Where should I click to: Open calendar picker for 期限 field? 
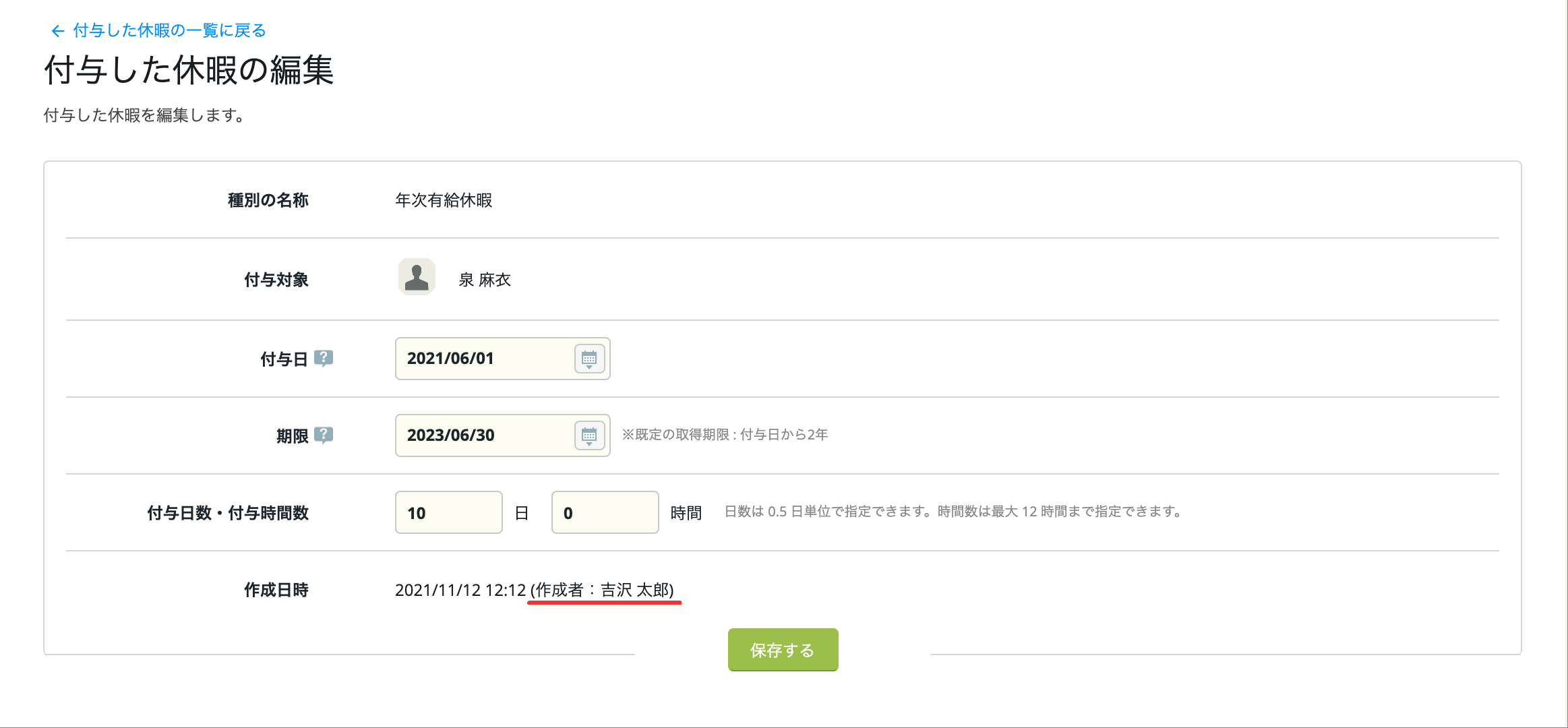click(589, 435)
